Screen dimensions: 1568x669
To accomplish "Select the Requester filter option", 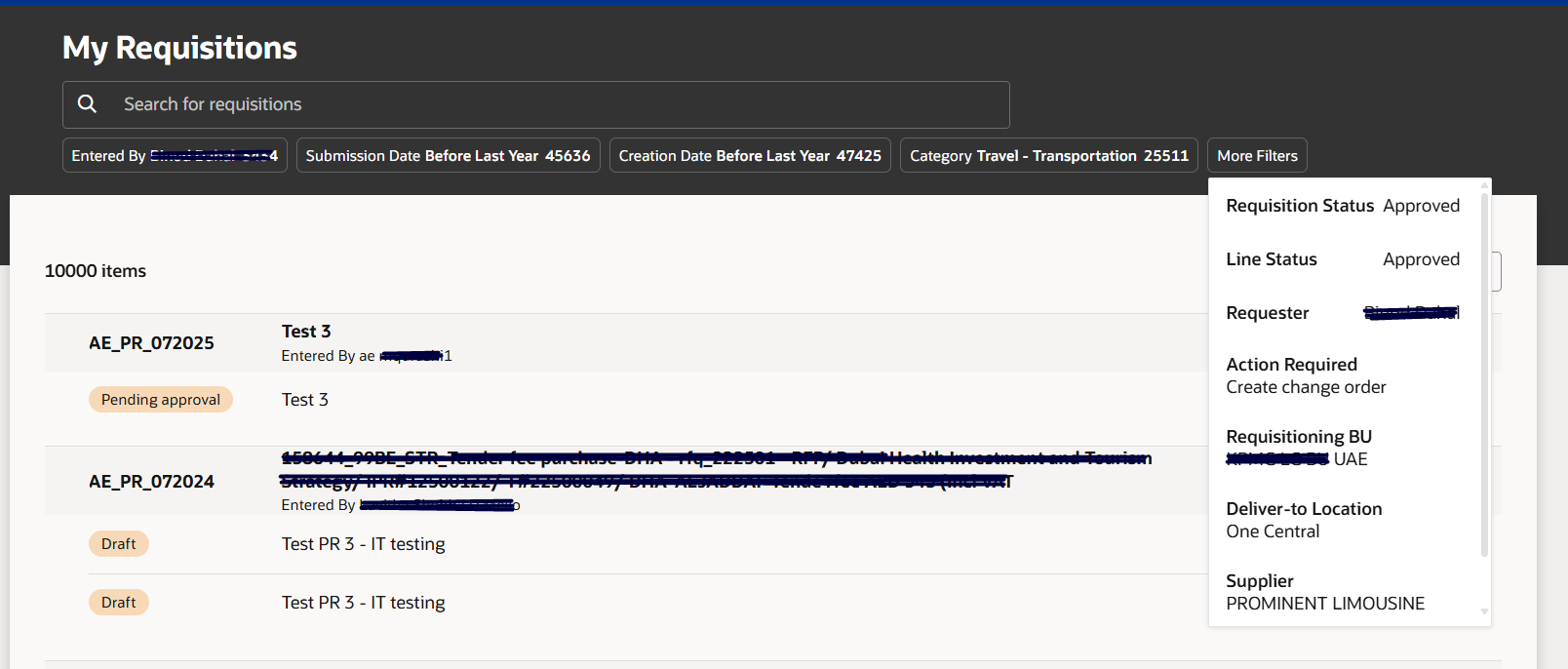I will [x=1343, y=313].
